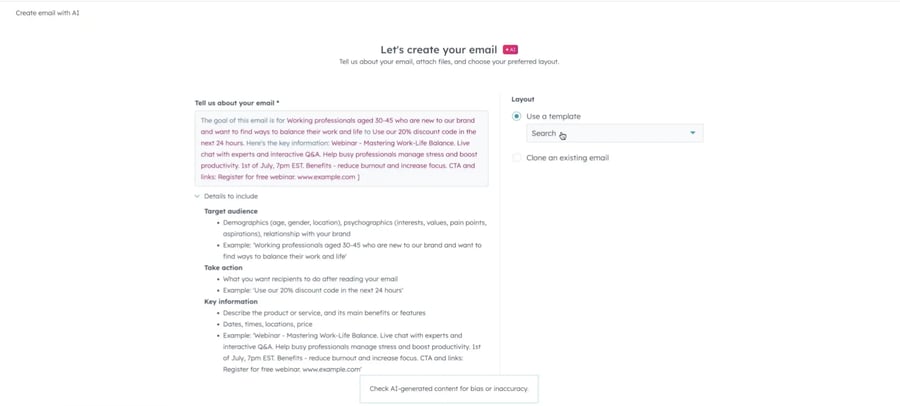Click into the email description text area
Image resolution: width=900 pixels, height=406 pixels.
(x=341, y=148)
